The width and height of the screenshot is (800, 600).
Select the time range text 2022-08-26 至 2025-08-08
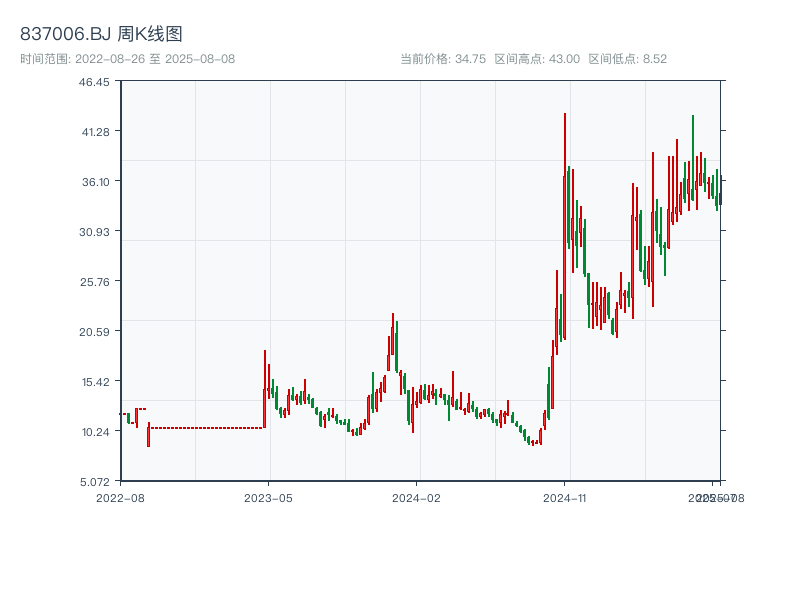pyautogui.click(x=155, y=59)
